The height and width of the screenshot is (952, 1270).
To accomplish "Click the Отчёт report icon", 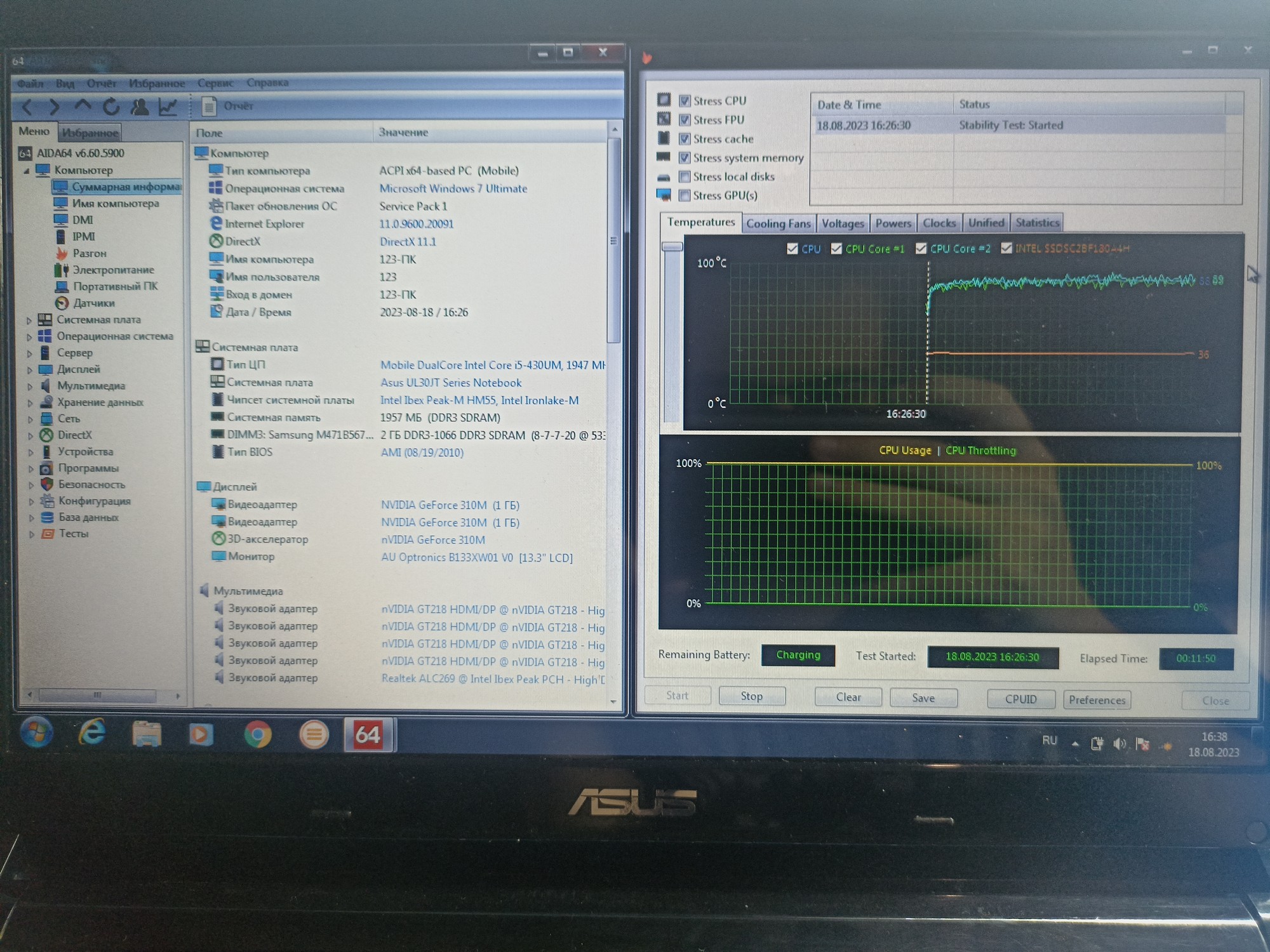I will point(209,107).
